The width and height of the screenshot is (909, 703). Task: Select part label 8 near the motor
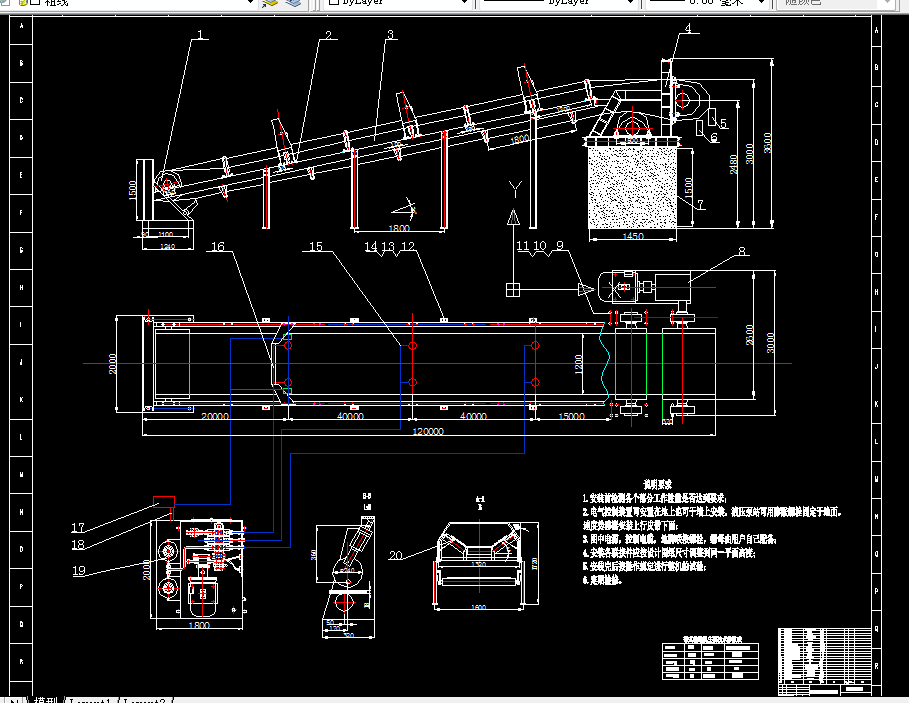point(741,251)
